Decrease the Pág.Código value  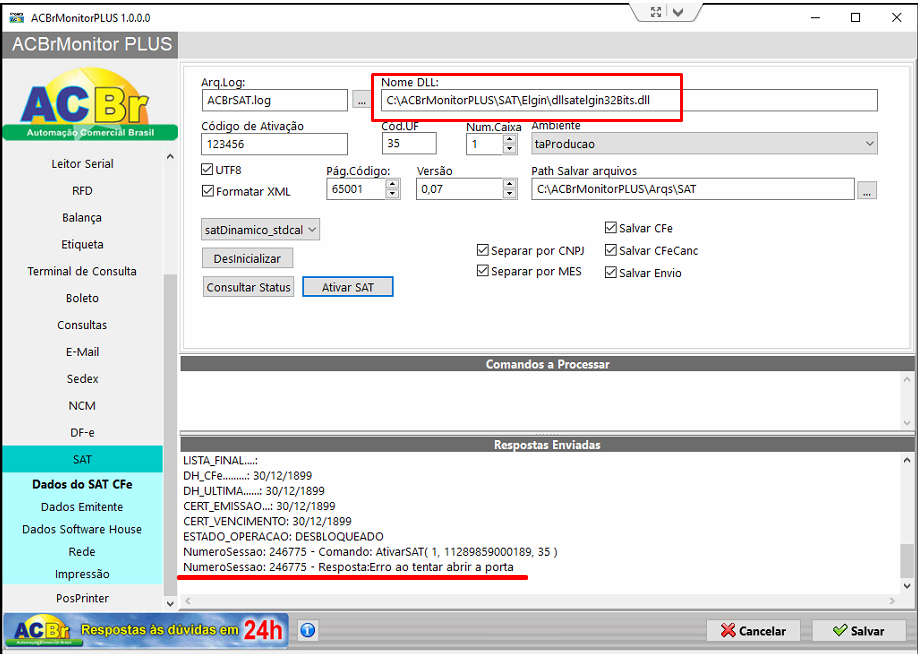click(393, 194)
